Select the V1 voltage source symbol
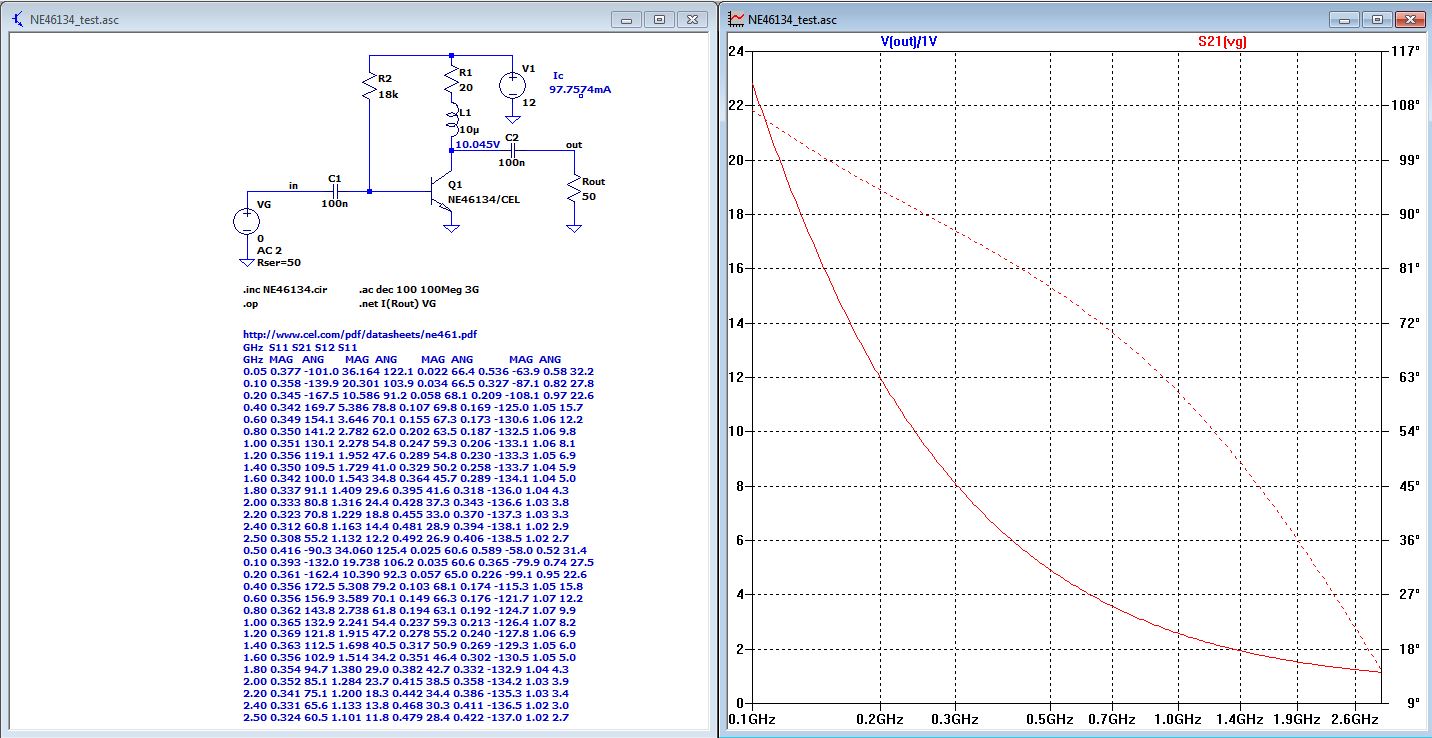 512,85
